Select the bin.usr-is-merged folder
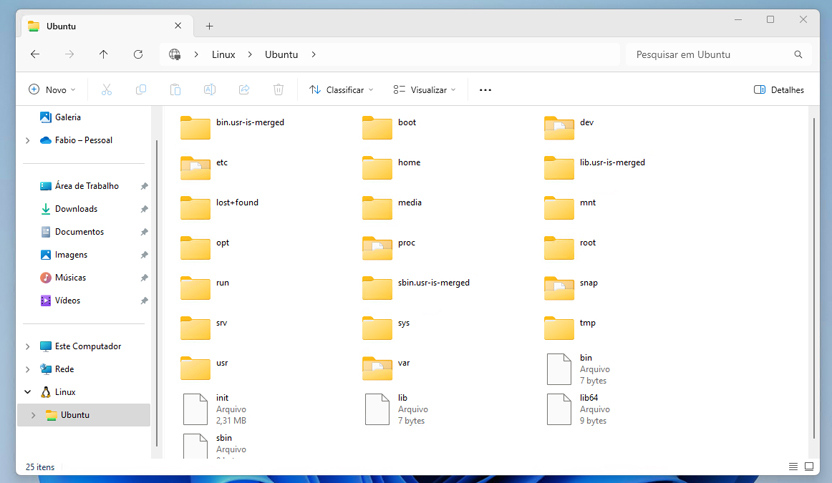This screenshot has width=832, height=483. (232, 128)
